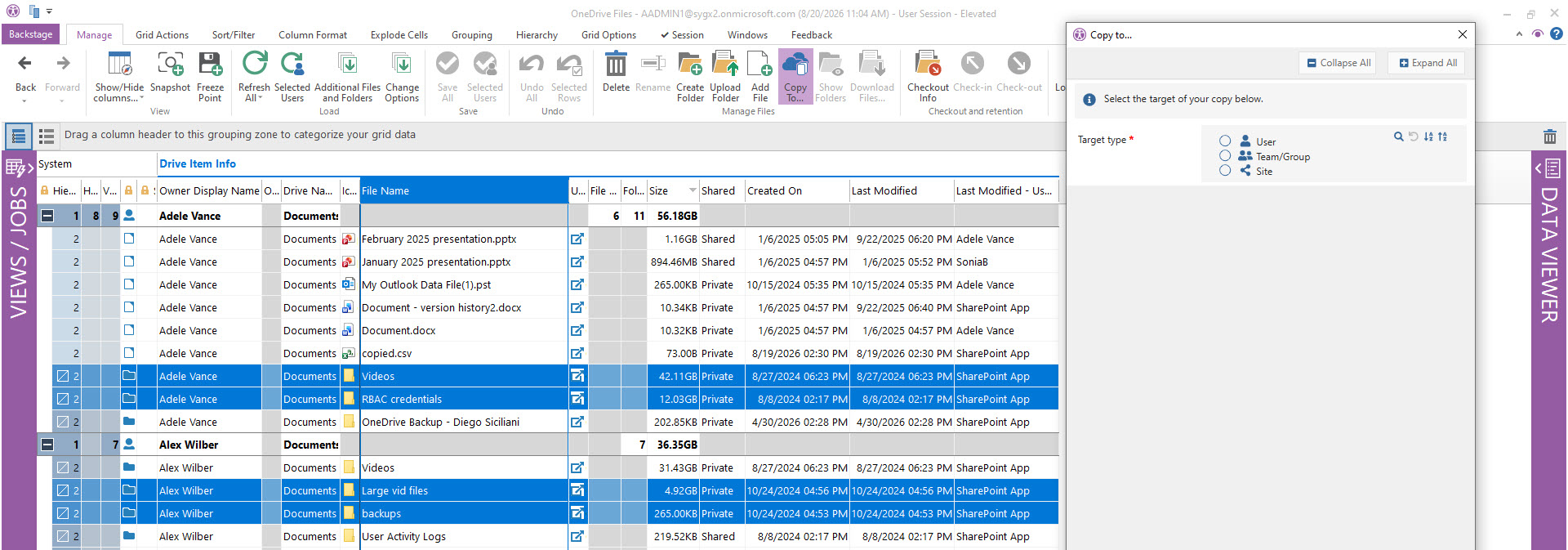
Task: Click the Add File icon
Action: tap(759, 64)
